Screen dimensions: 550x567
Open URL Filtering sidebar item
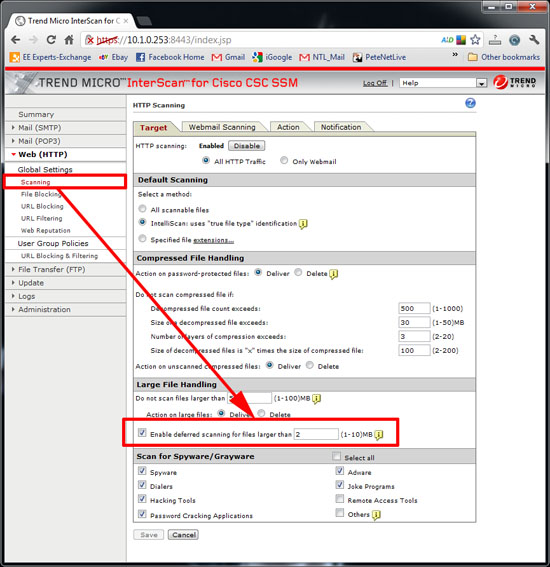point(42,218)
